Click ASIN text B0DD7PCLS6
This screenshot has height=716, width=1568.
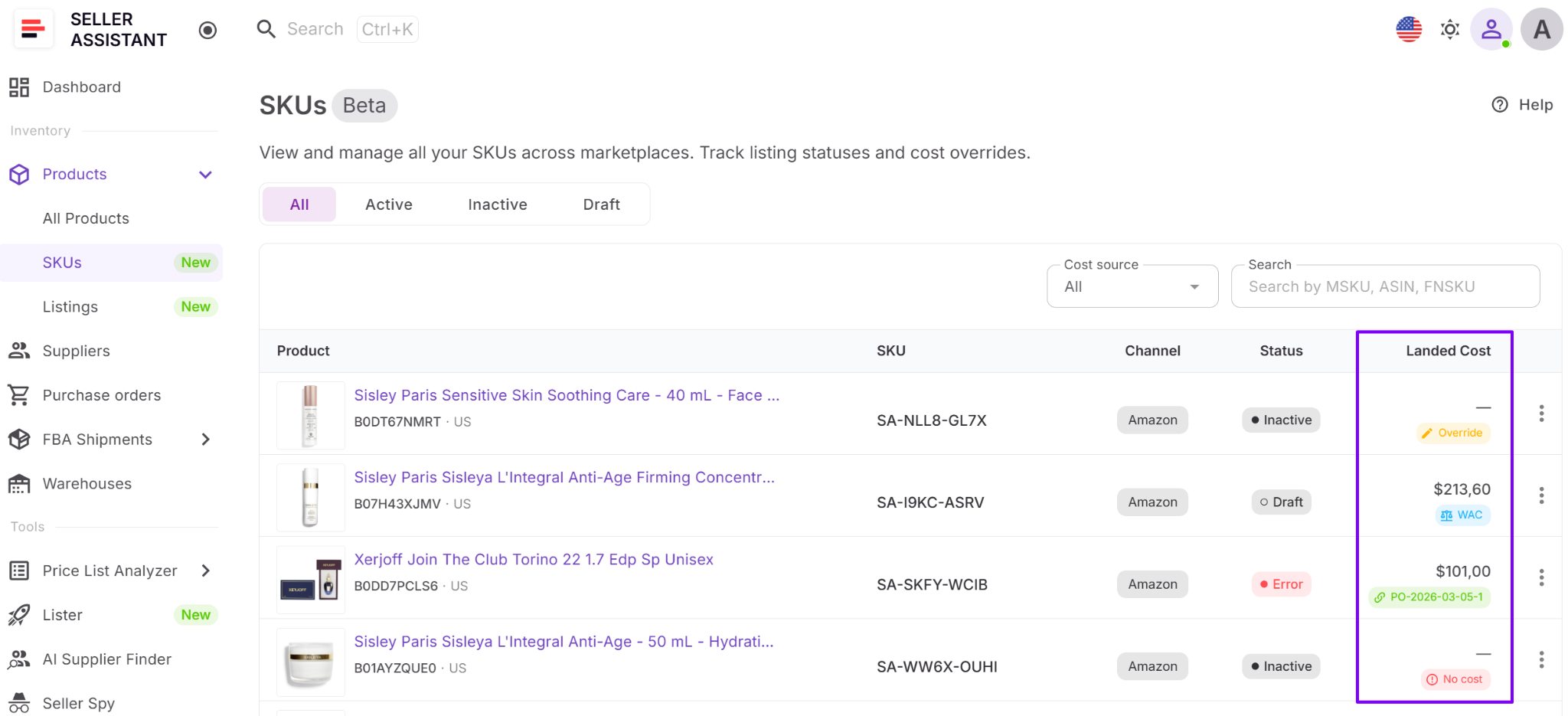(396, 587)
